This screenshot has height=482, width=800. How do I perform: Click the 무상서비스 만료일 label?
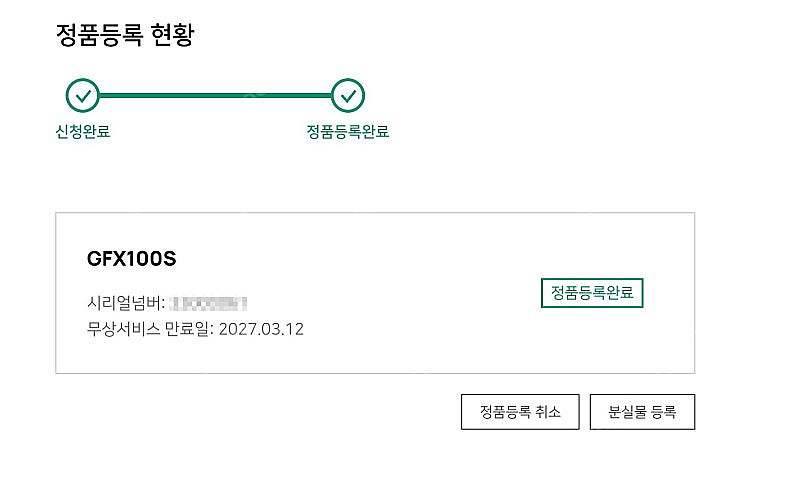pyautogui.click(x=147, y=328)
